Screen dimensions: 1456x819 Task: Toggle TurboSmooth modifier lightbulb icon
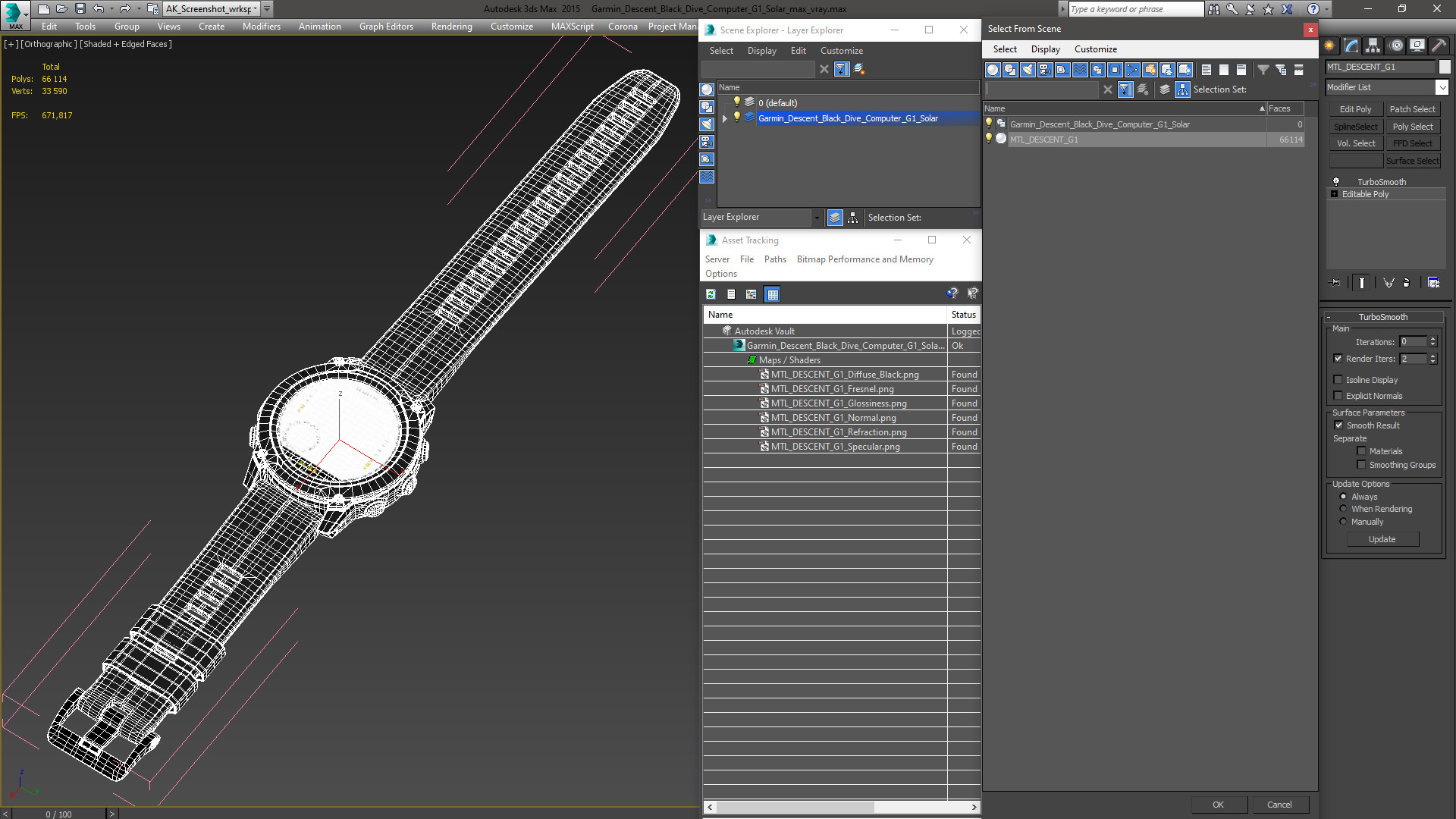tap(1336, 182)
